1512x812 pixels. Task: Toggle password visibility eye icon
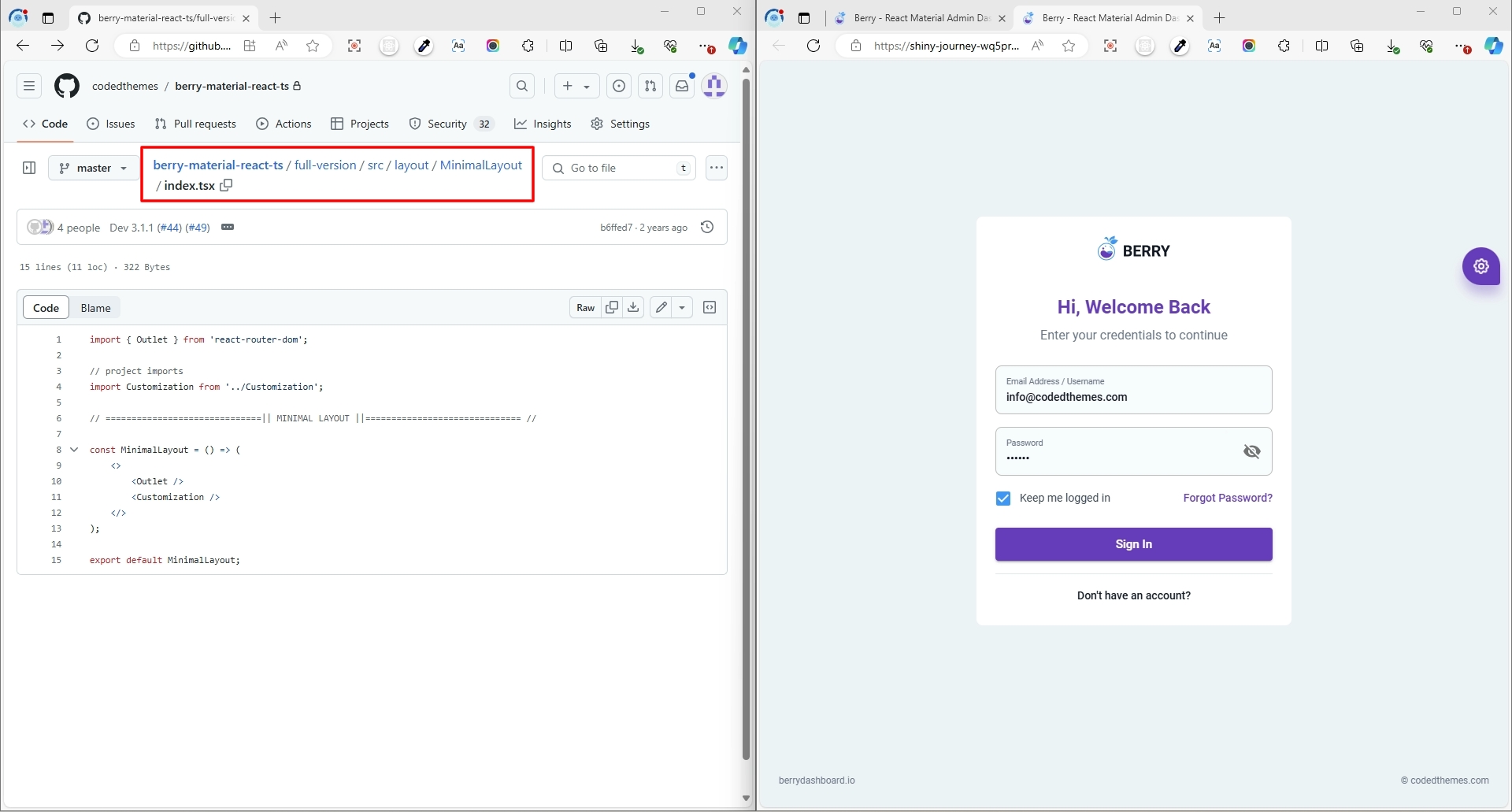click(1251, 451)
